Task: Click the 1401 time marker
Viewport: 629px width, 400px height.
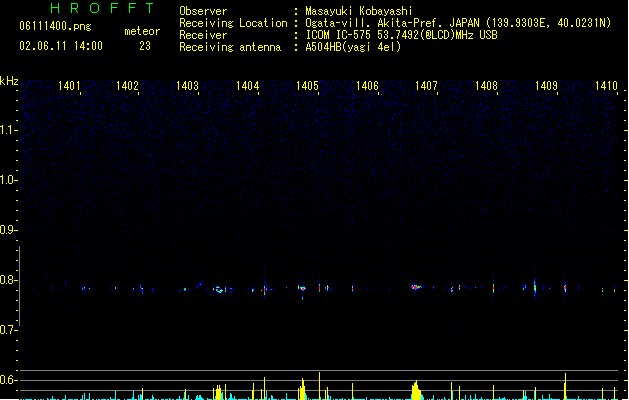Action: pyautogui.click(x=69, y=86)
